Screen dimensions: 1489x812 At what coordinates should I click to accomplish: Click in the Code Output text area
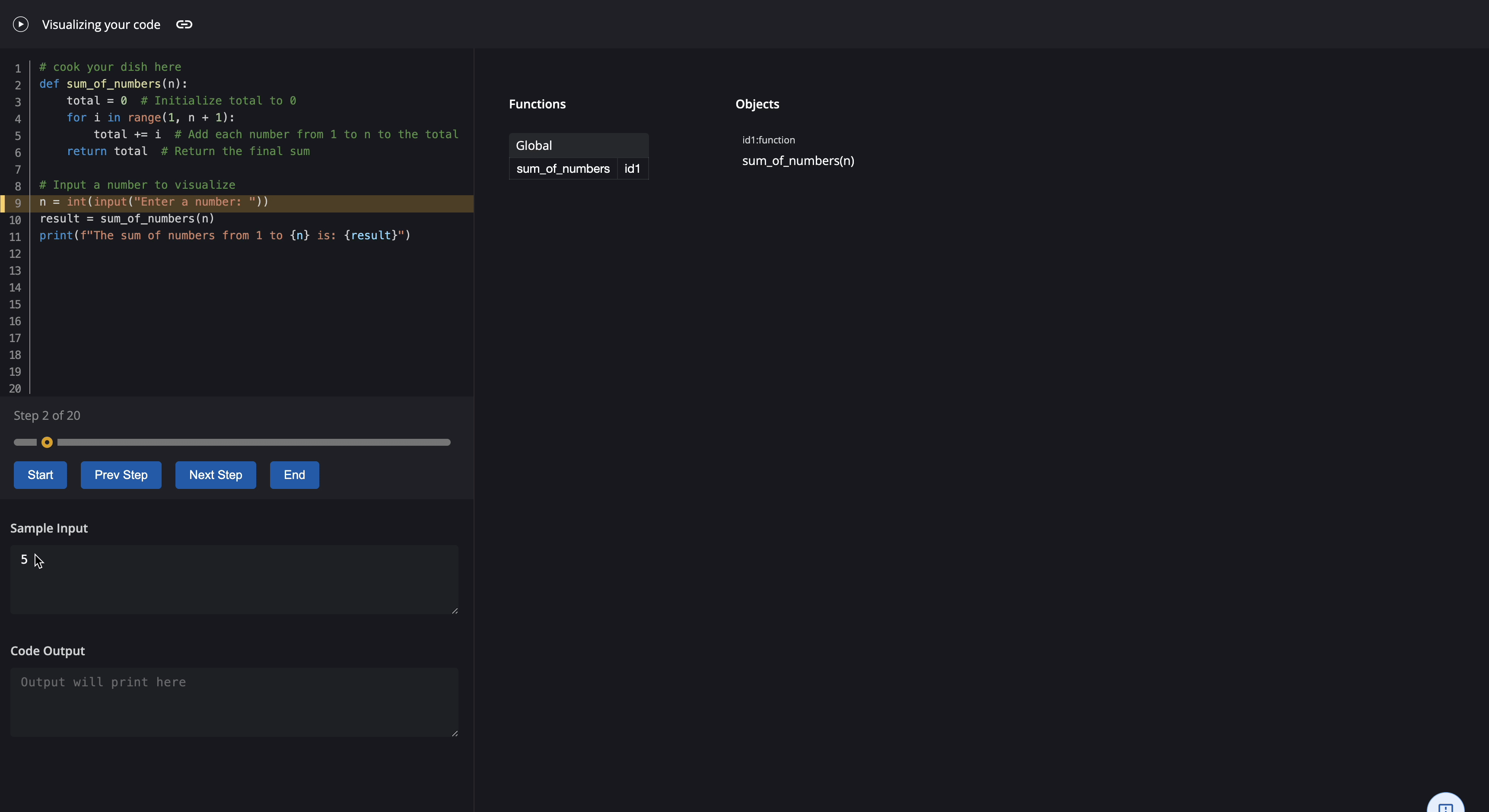coord(234,701)
